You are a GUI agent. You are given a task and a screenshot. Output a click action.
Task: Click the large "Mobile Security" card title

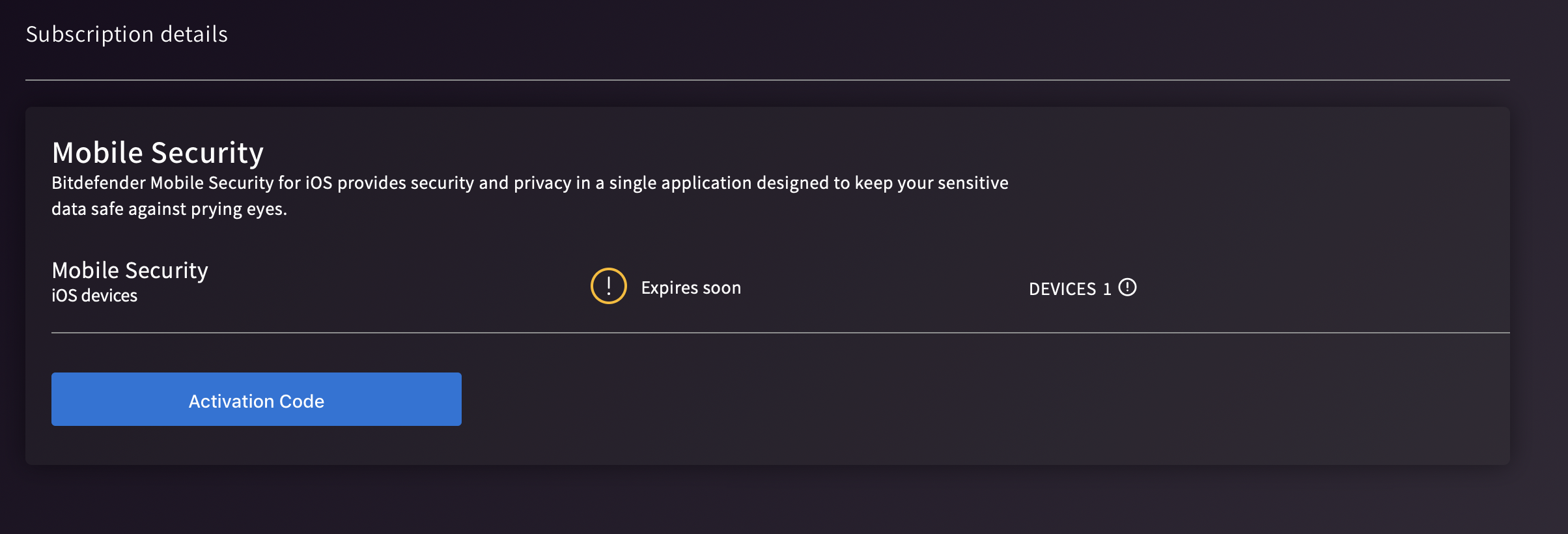(158, 153)
